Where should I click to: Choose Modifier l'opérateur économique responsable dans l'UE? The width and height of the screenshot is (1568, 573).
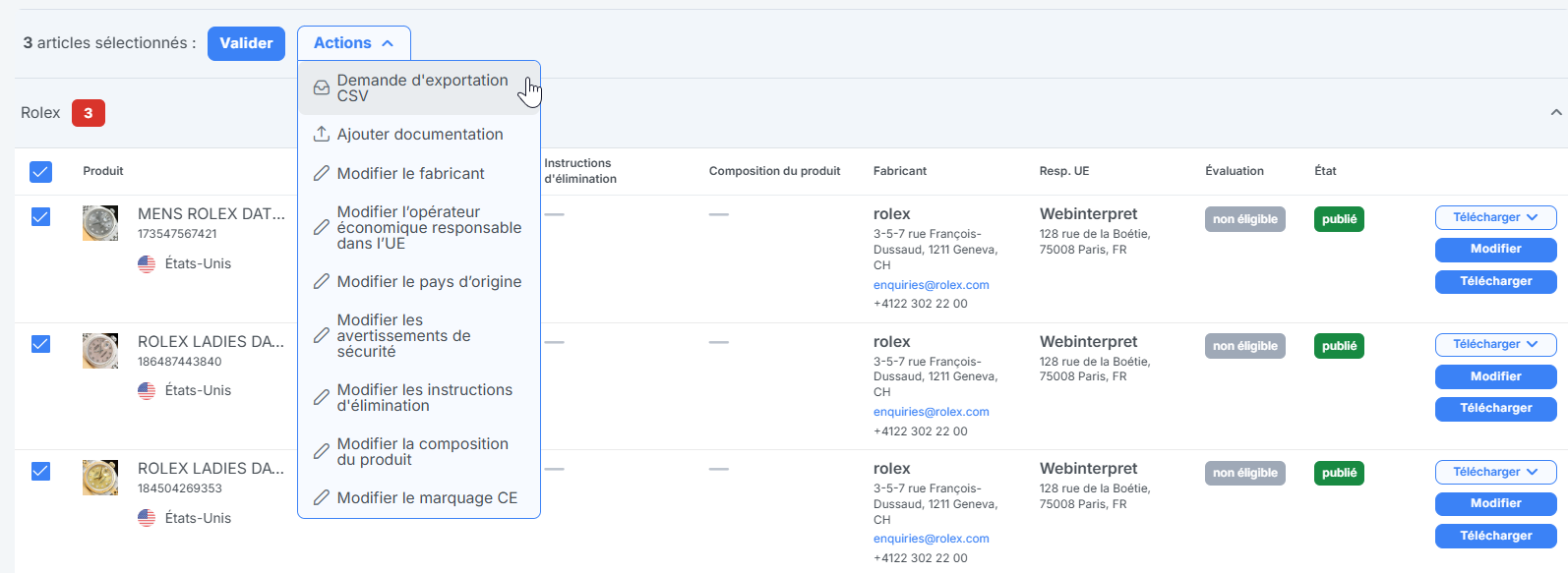point(419,227)
